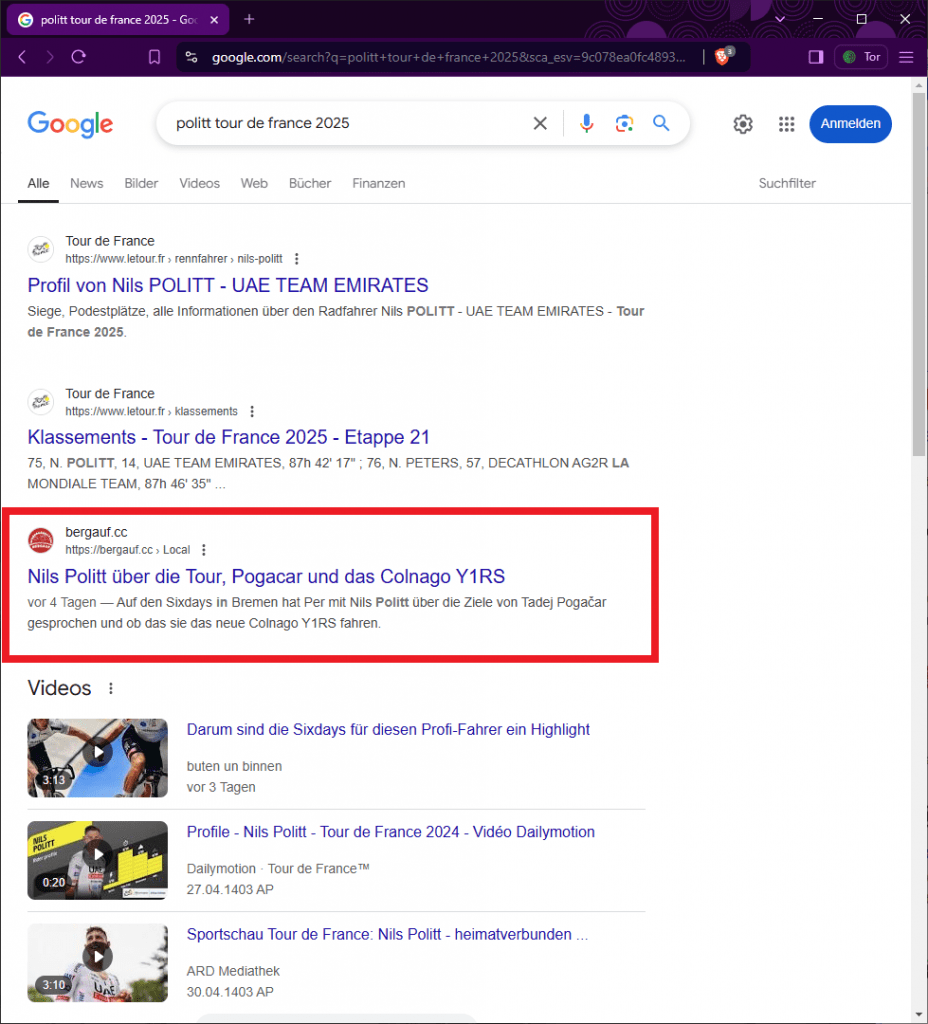Expand options for bergauf.cc result
This screenshot has width=928, height=1024.
pyautogui.click(x=204, y=550)
